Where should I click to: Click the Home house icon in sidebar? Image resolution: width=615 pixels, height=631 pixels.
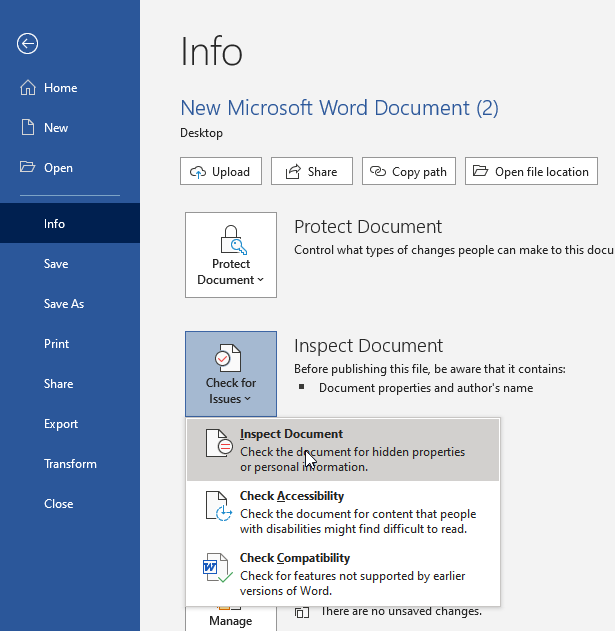(28, 87)
